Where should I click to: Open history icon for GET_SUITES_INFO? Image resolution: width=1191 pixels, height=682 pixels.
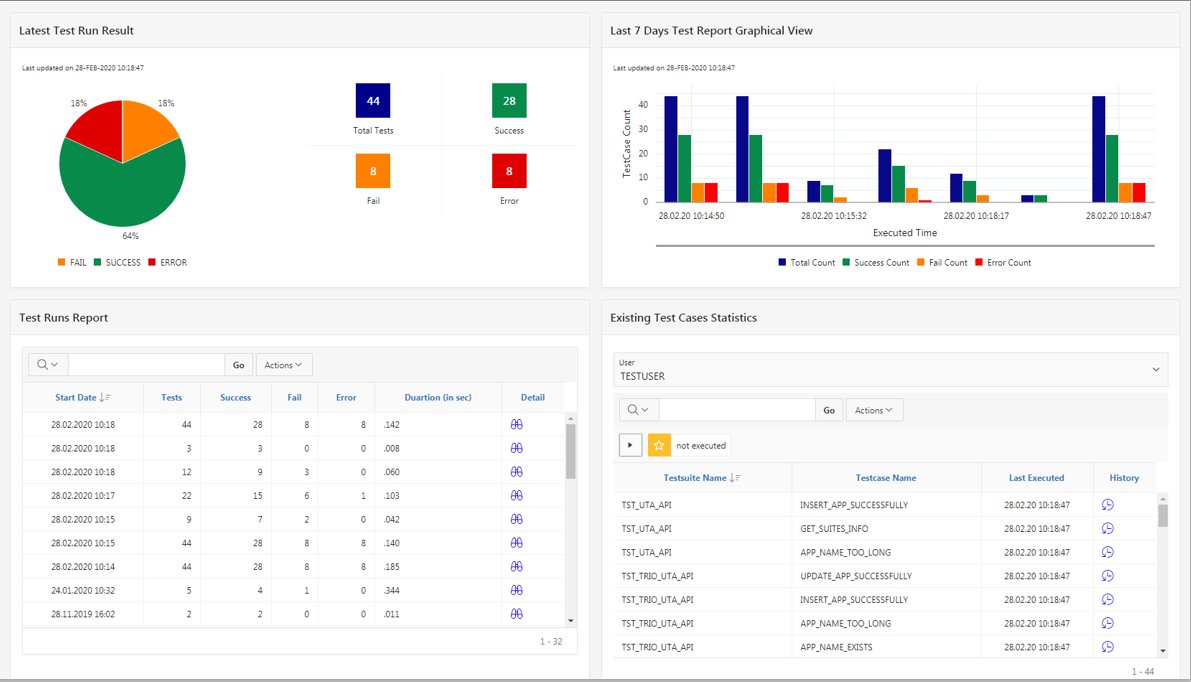1107,528
